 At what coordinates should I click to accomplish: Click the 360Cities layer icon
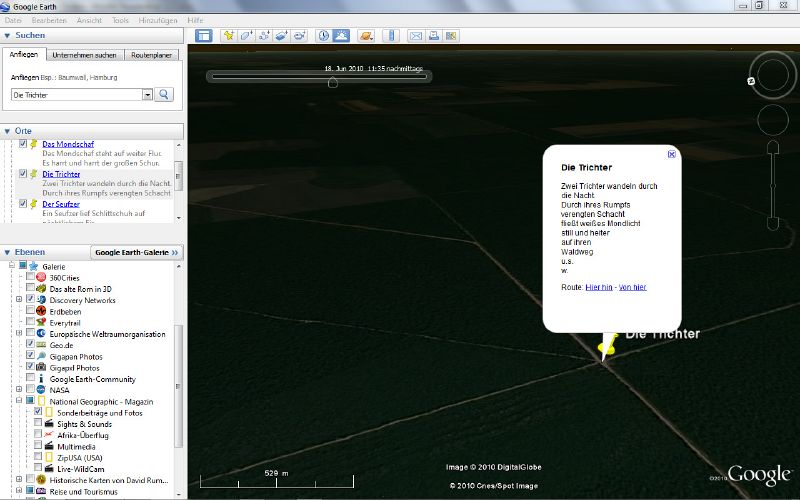click(x=41, y=278)
